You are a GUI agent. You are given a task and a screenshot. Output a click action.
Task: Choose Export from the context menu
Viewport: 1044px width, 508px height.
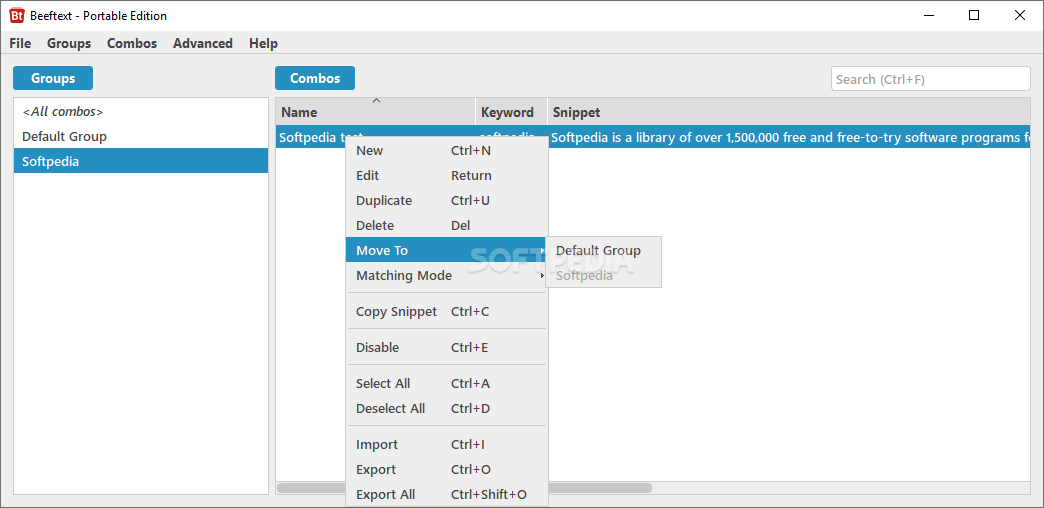(447, 469)
